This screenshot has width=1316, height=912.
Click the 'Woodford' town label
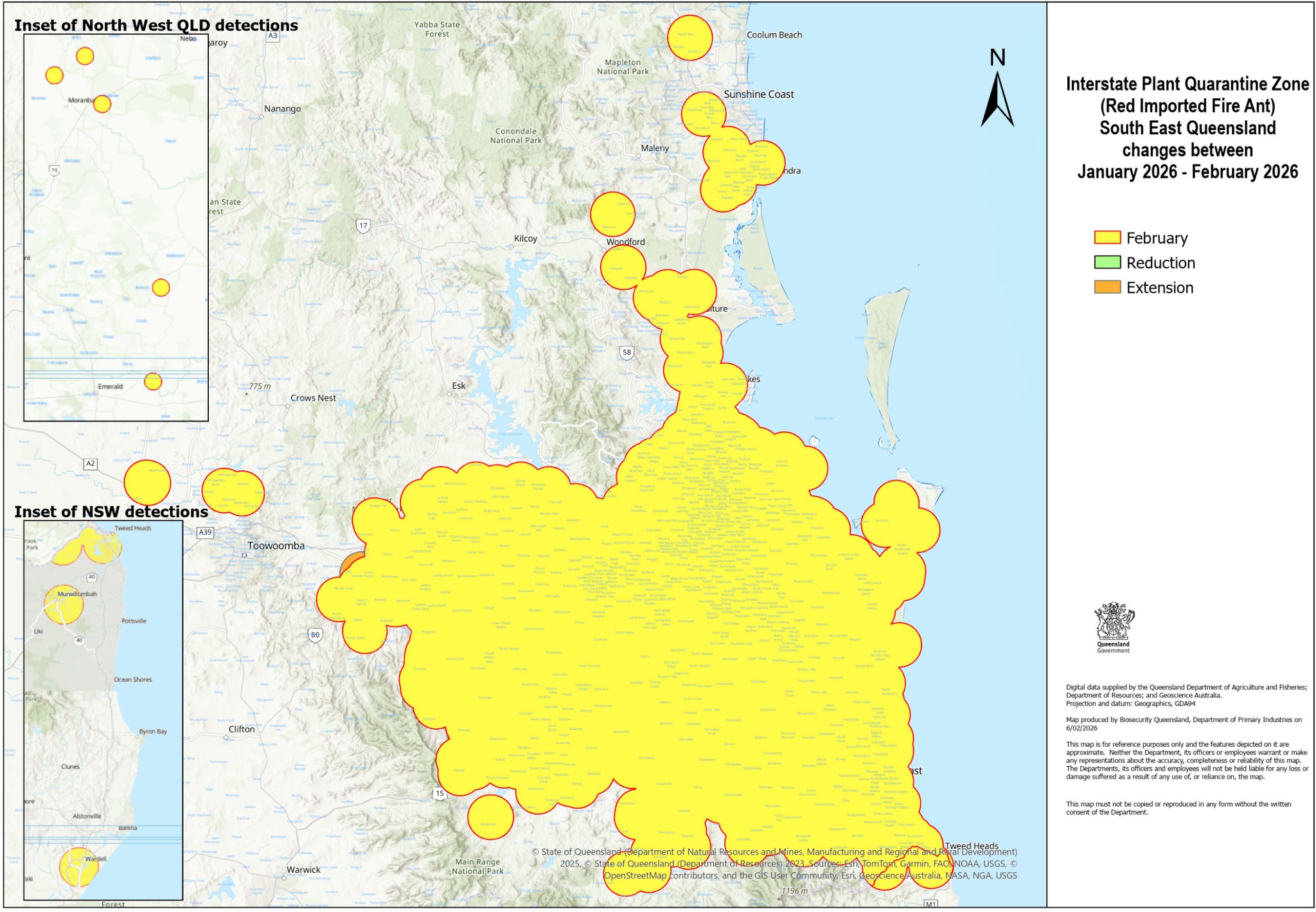point(625,242)
